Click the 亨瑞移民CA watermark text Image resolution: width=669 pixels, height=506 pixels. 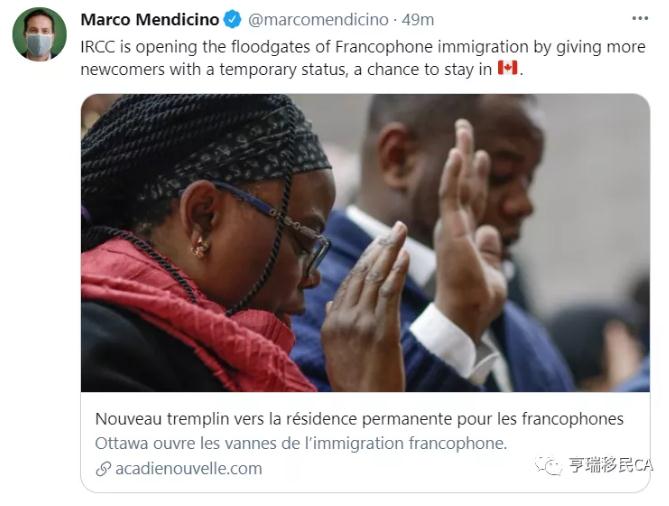point(611,465)
